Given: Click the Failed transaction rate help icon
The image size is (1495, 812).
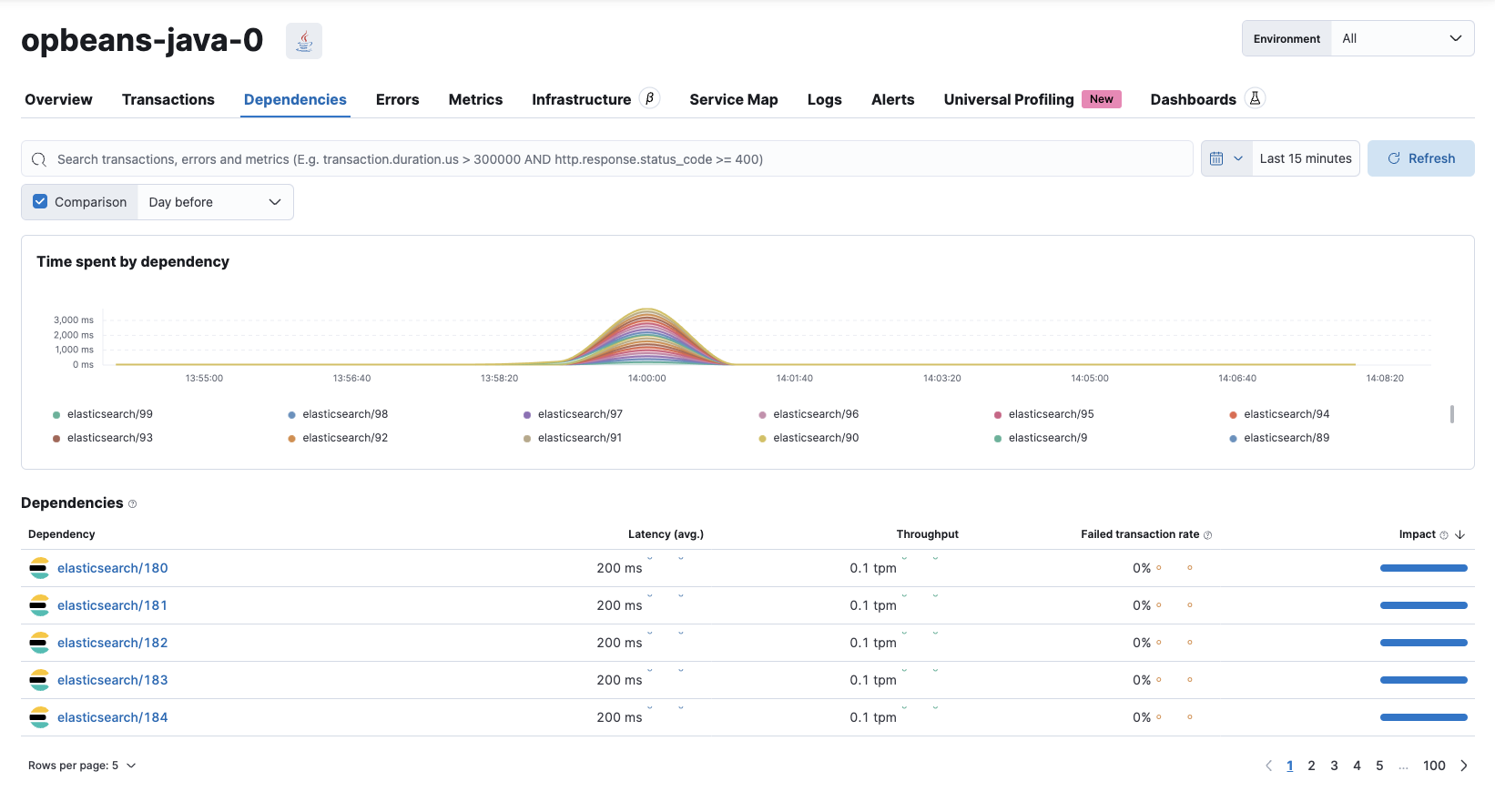Looking at the screenshot, I should tap(1207, 535).
